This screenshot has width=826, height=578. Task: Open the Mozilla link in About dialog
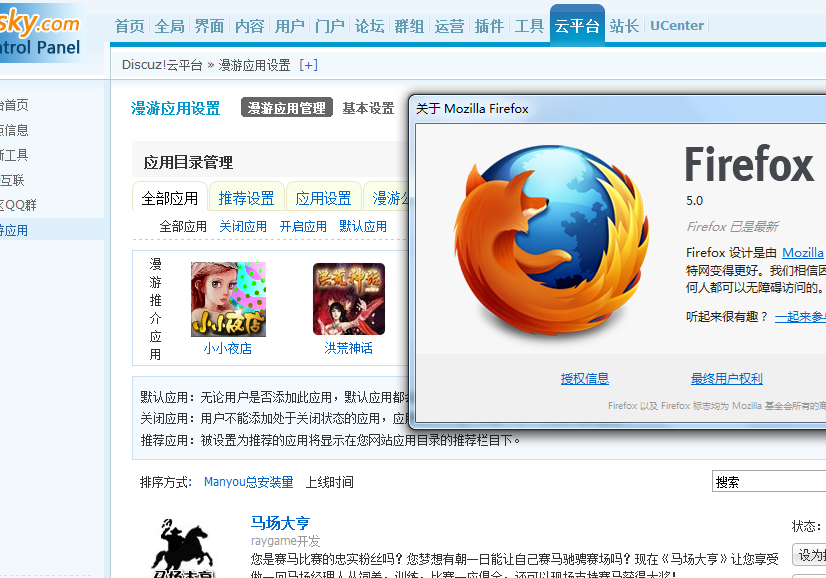coord(802,252)
